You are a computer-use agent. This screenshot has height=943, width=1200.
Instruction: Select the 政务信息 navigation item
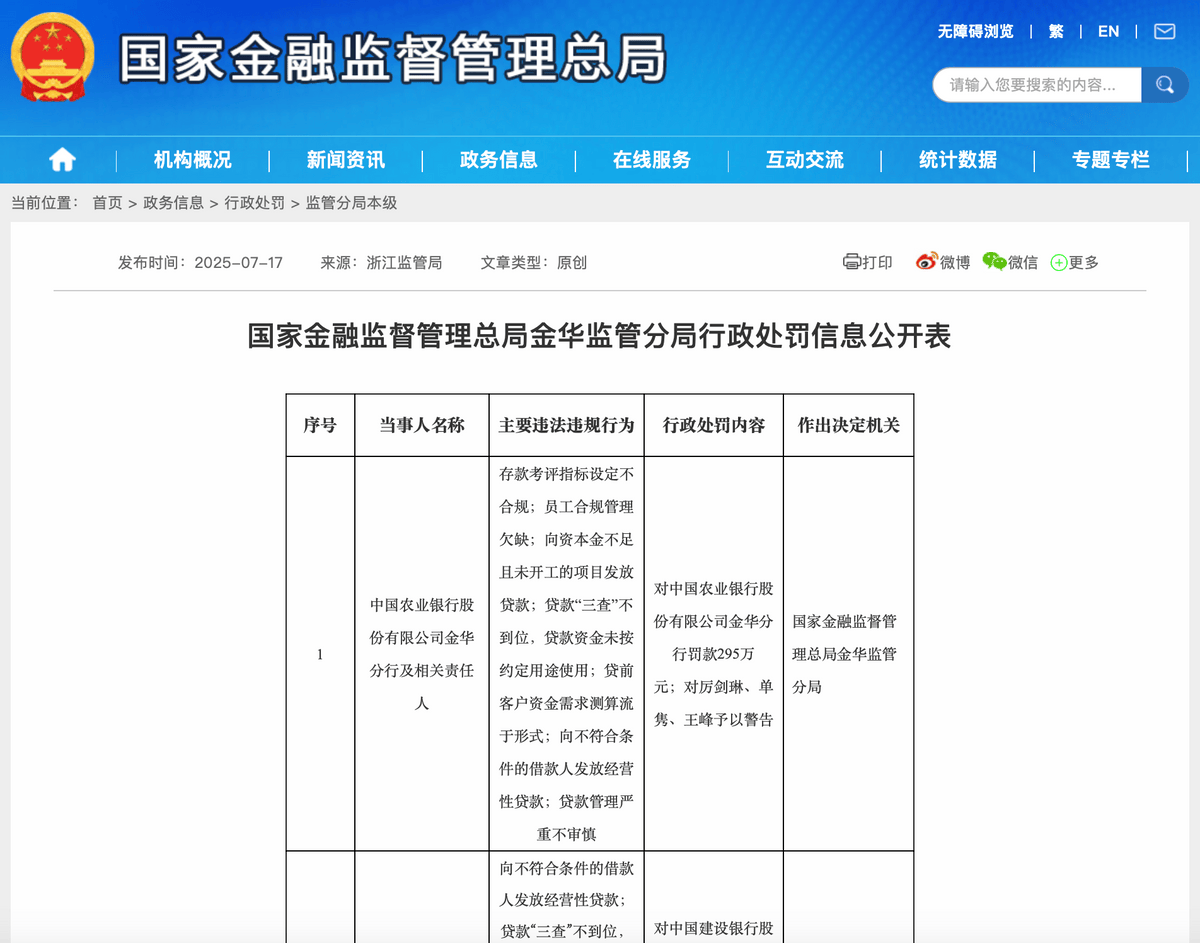[x=499, y=160]
